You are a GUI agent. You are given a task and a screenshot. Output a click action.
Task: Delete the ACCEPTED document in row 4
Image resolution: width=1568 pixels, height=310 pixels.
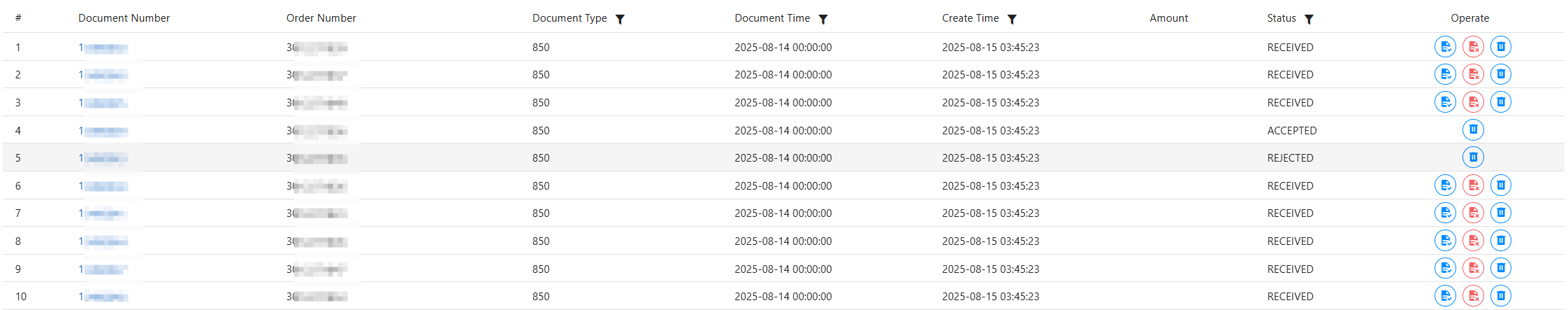(1472, 129)
